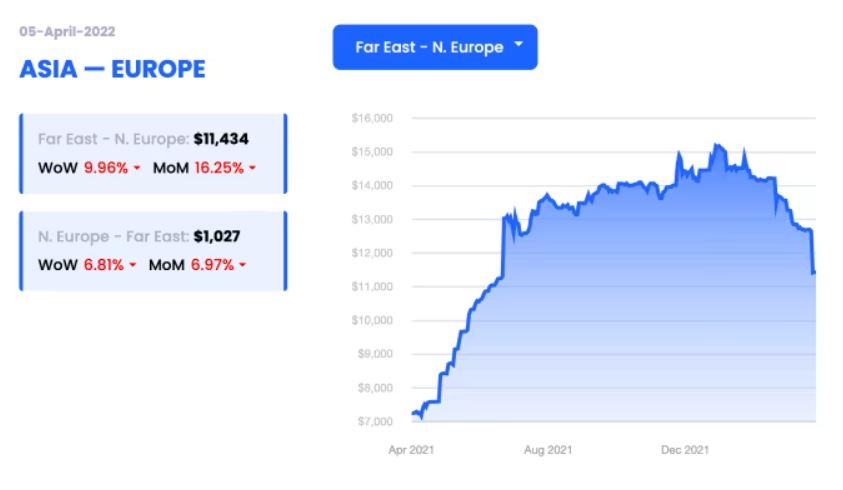Click the dropdown caret on the blue route selector
Screen dimensions: 843x490
[x=518, y=45]
